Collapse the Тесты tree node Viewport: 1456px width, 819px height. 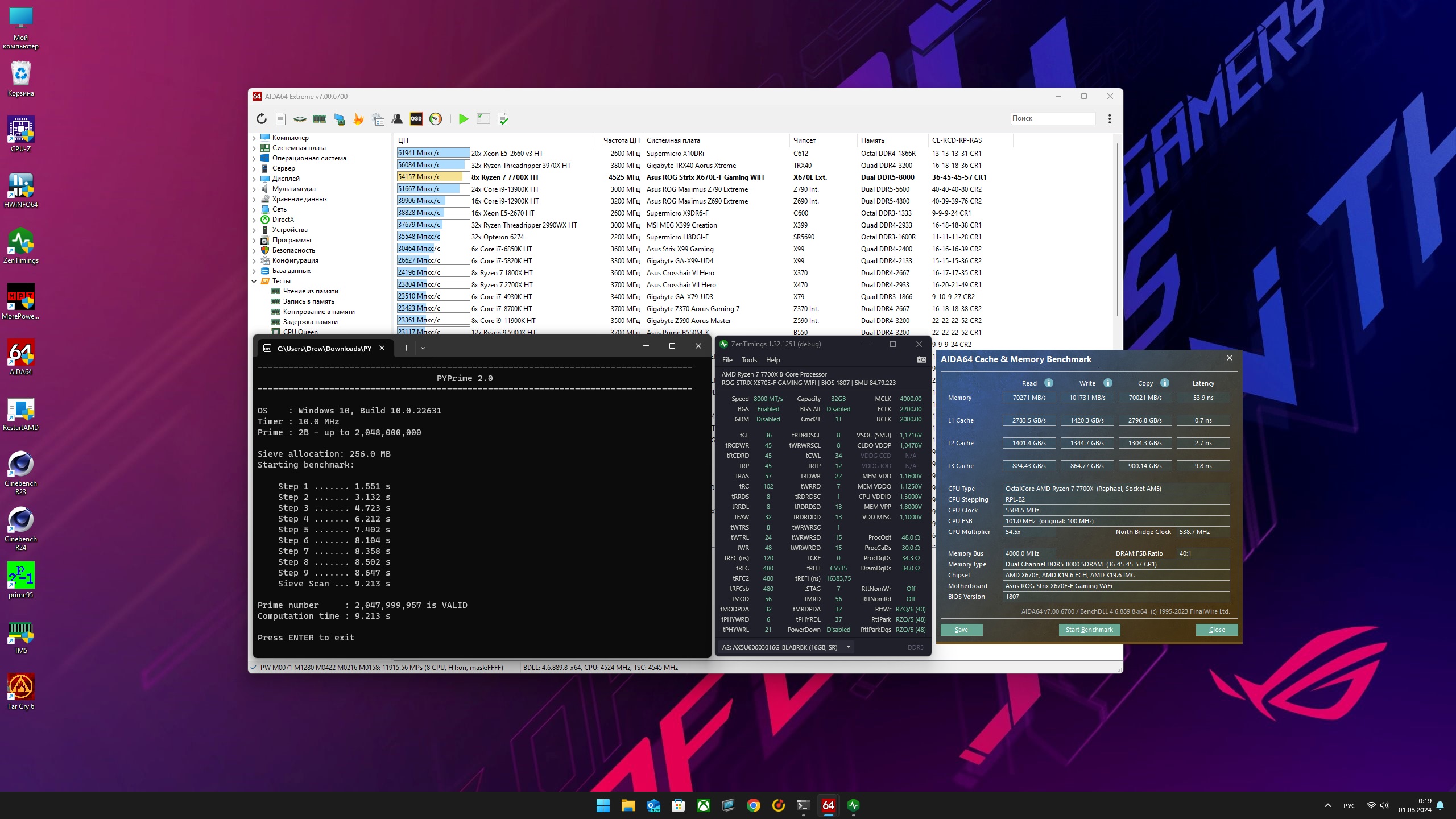[254, 281]
